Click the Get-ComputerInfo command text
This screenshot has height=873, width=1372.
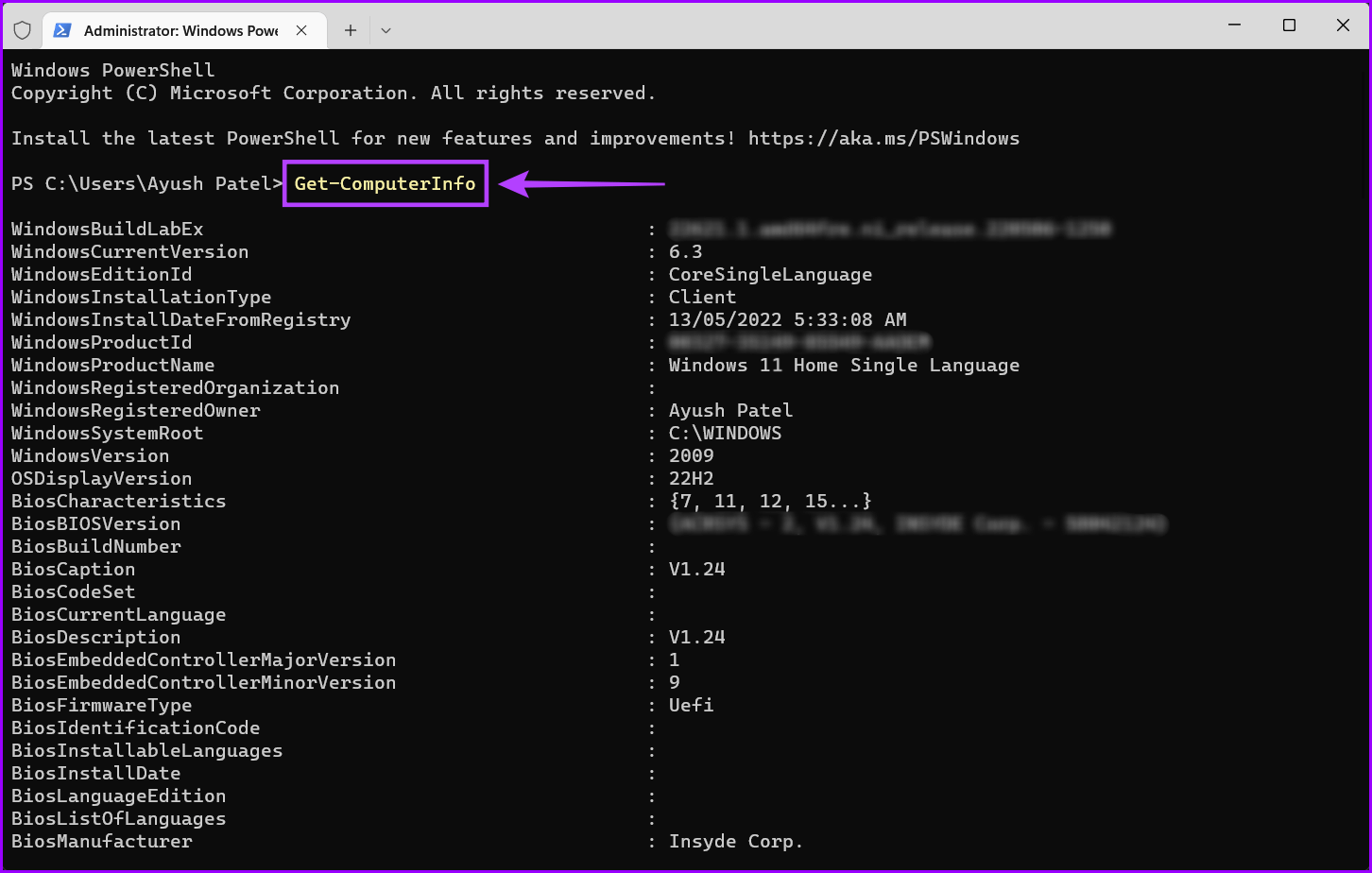tap(385, 183)
